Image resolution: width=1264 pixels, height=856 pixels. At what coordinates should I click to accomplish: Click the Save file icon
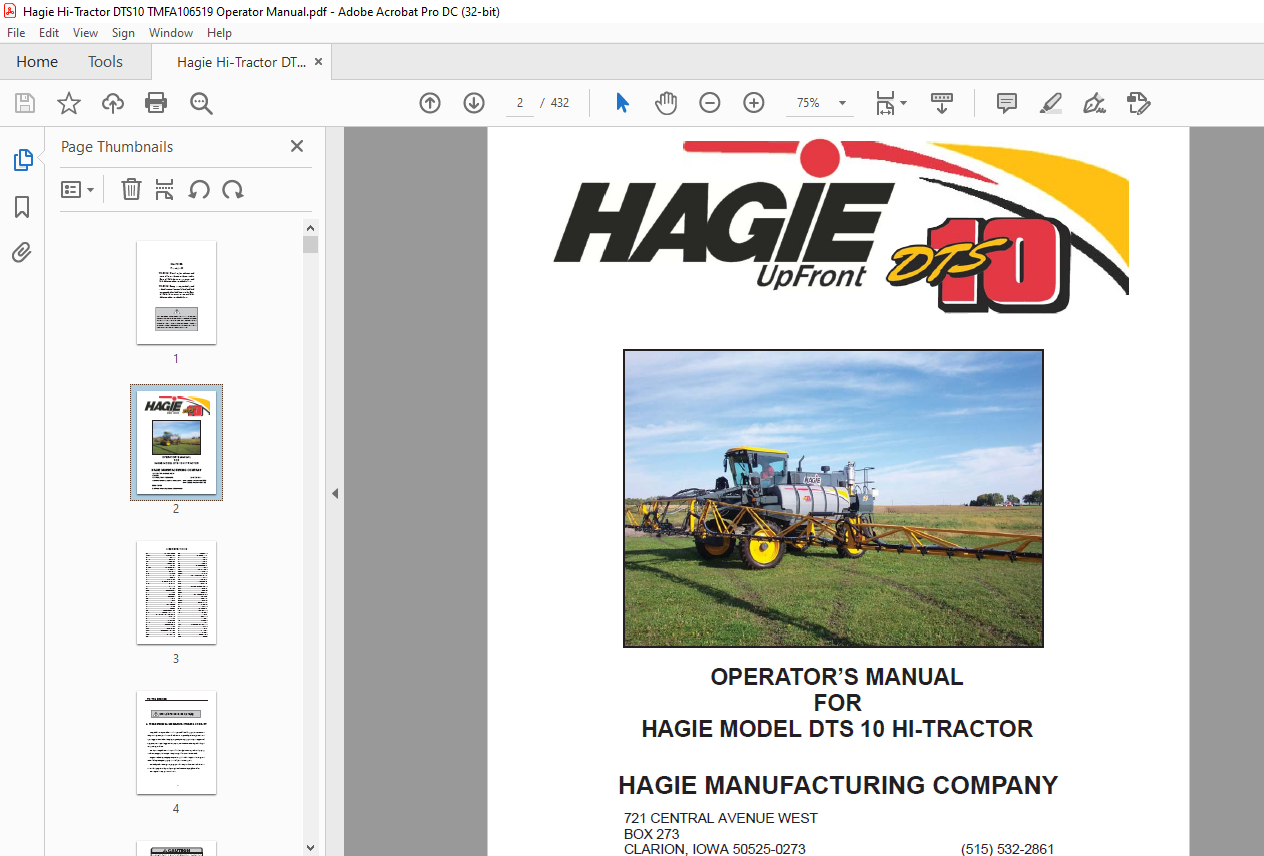point(25,103)
